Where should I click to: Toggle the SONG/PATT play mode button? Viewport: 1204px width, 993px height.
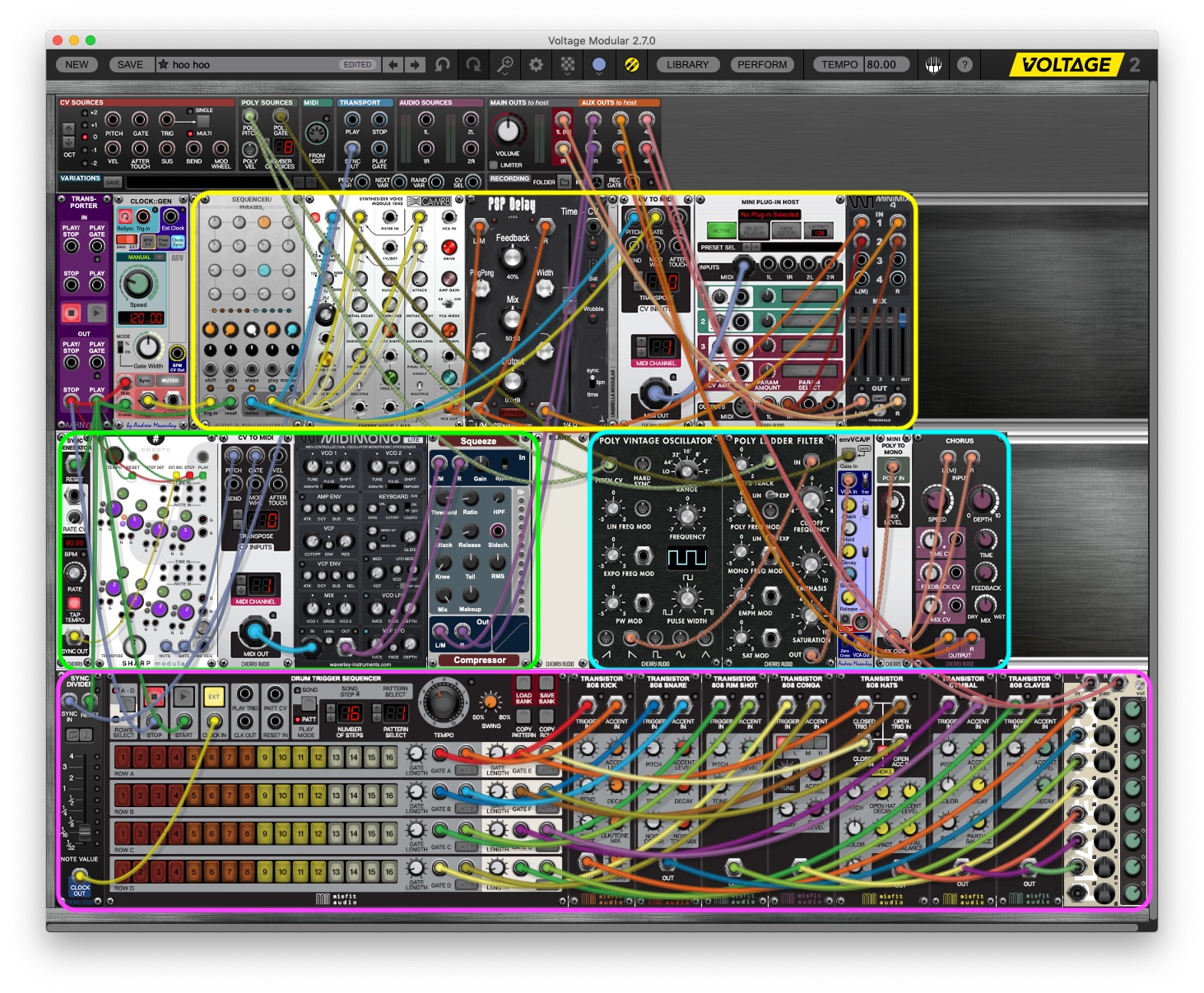pyautogui.click(x=307, y=704)
